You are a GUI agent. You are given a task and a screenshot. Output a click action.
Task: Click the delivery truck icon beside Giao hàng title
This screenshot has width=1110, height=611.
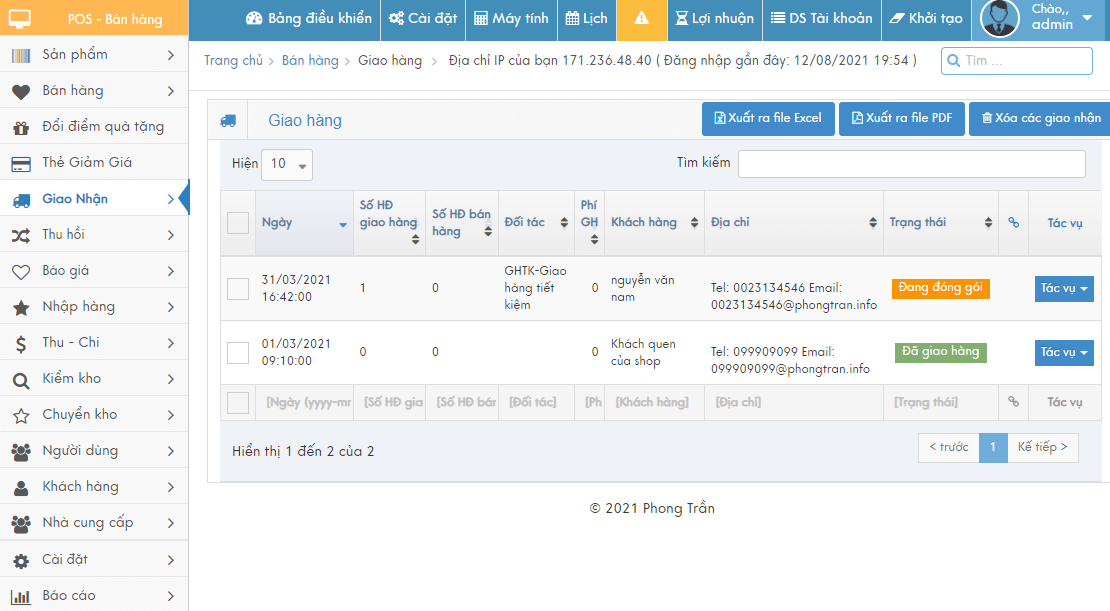pos(228,121)
